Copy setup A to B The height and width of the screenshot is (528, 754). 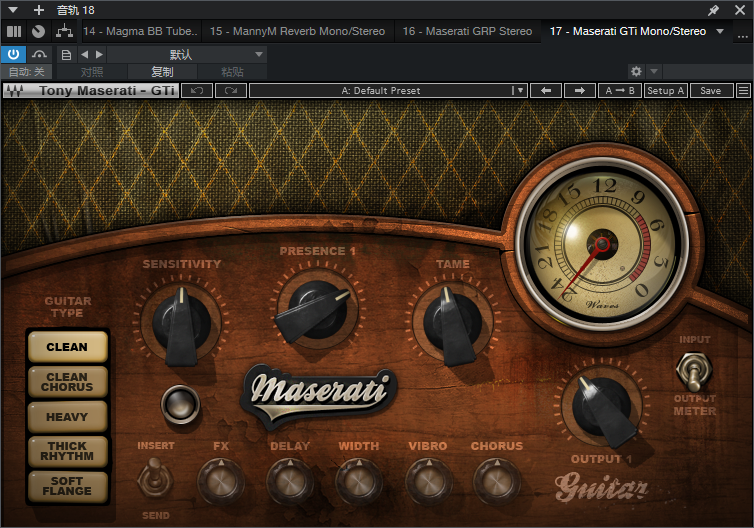(x=620, y=90)
